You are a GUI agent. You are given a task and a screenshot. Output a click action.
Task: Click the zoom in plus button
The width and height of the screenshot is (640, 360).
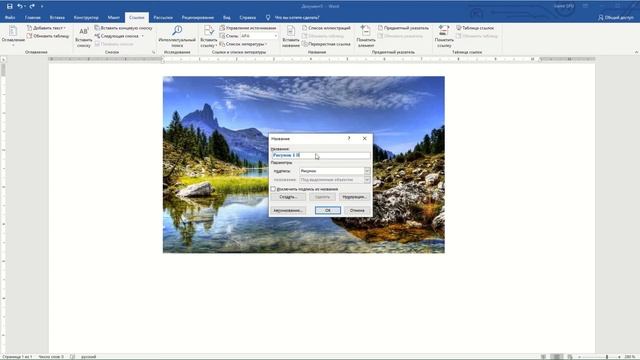[619, 357]
